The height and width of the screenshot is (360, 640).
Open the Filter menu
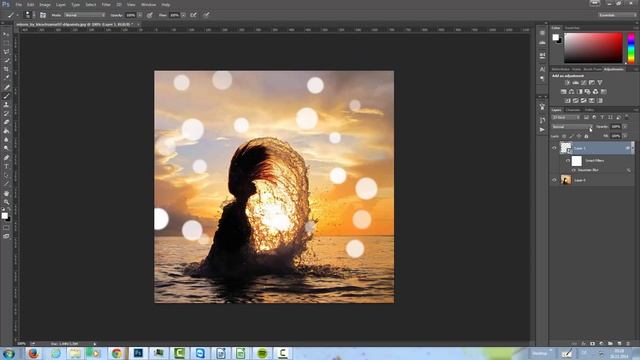coord(106,4)
